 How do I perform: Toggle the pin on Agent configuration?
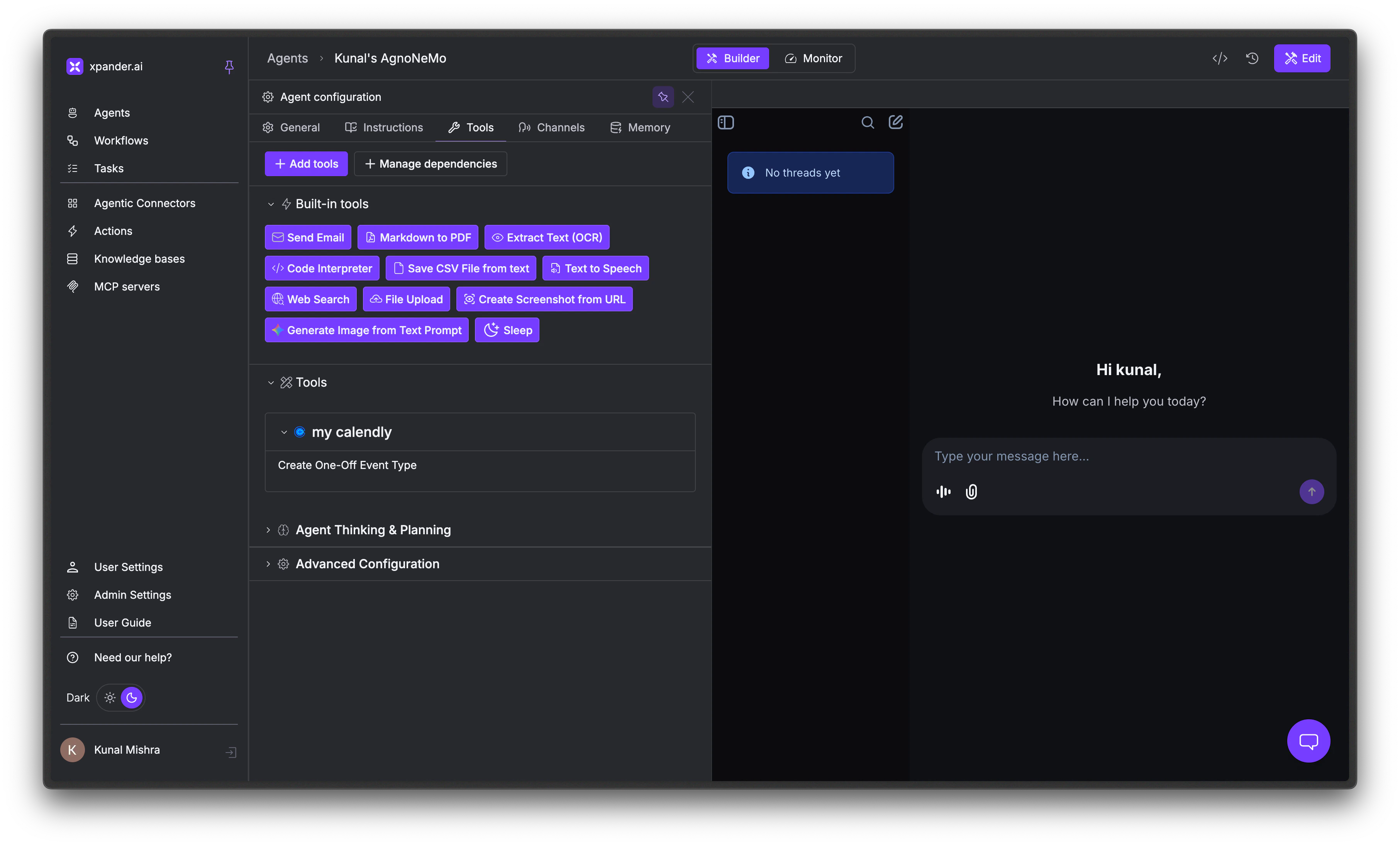663,97
